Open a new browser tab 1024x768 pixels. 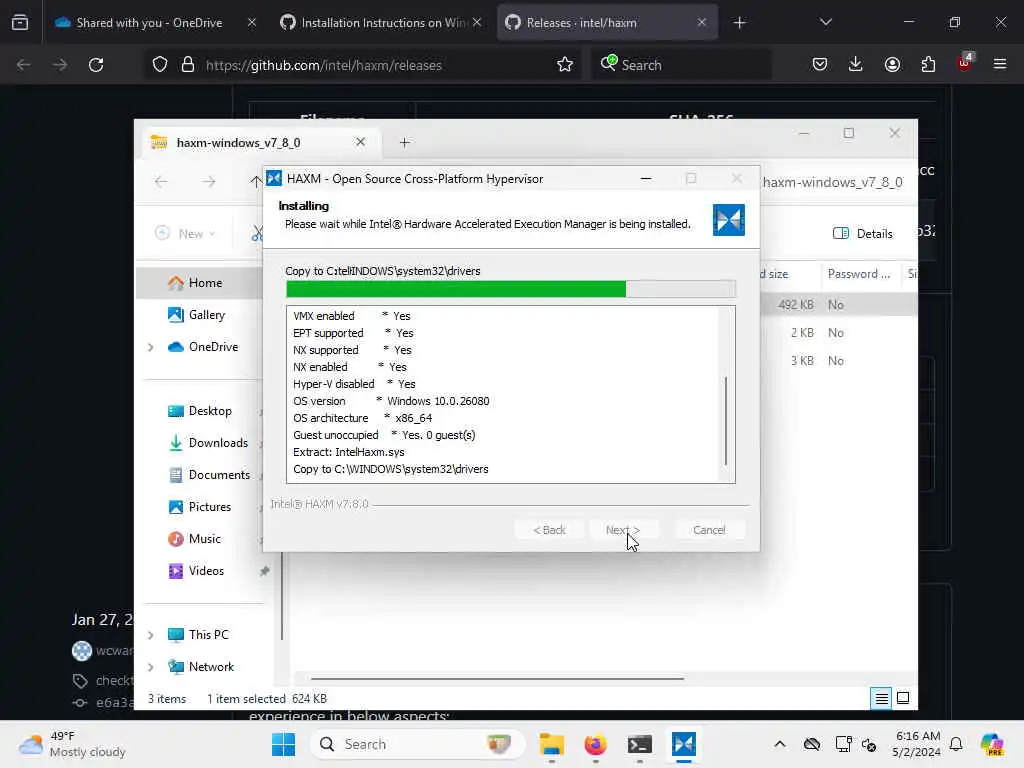click(739, 23)
